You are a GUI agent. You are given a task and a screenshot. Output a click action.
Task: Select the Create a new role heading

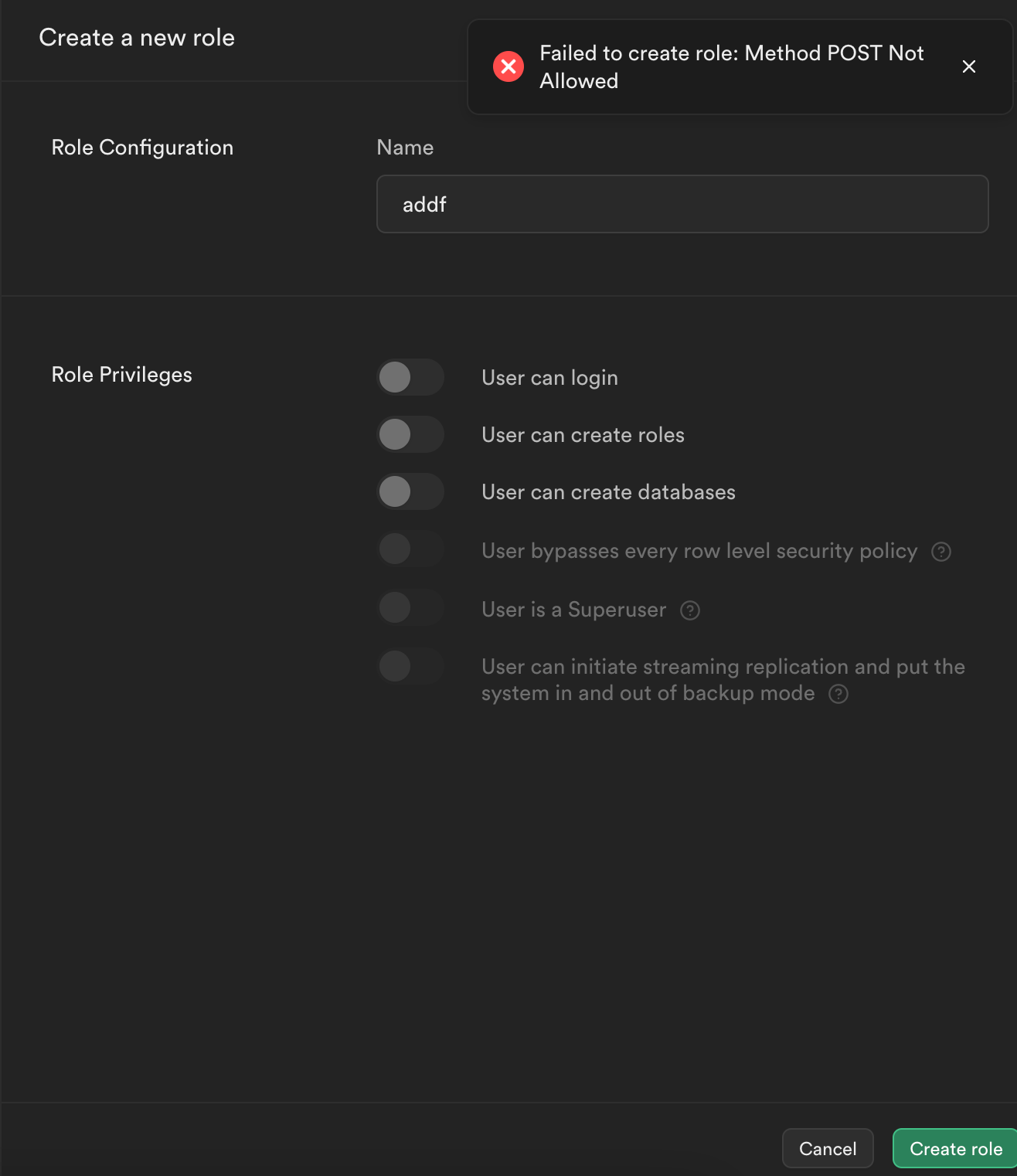tap(137, 37)
